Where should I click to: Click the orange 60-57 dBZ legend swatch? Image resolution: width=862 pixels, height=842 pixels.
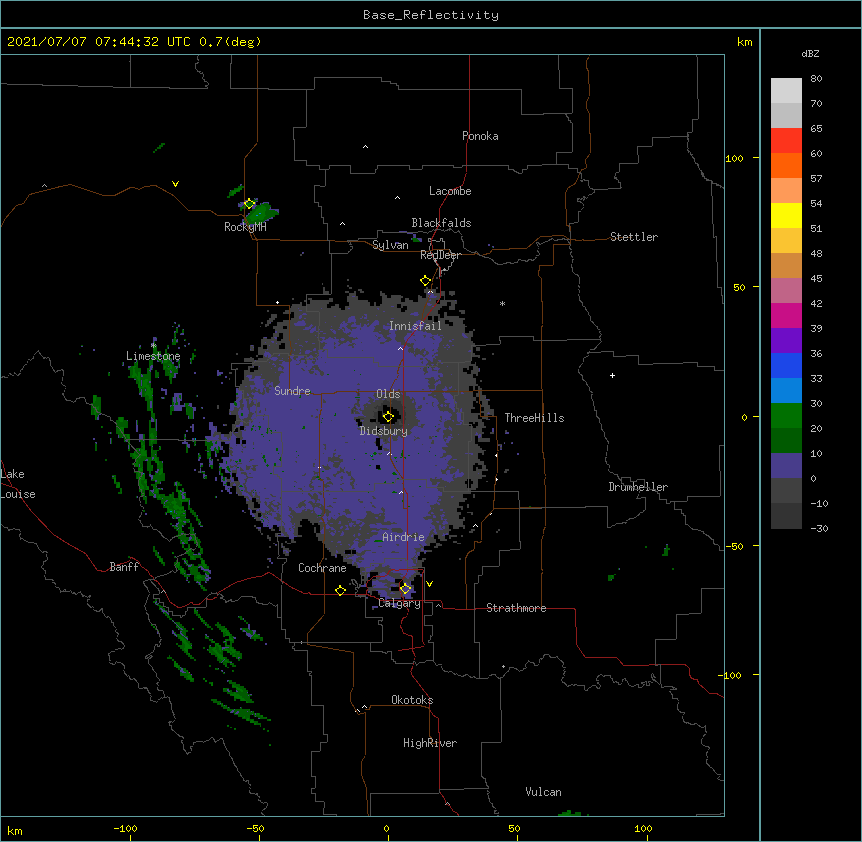pyautogui.click(x=786, y=165)
